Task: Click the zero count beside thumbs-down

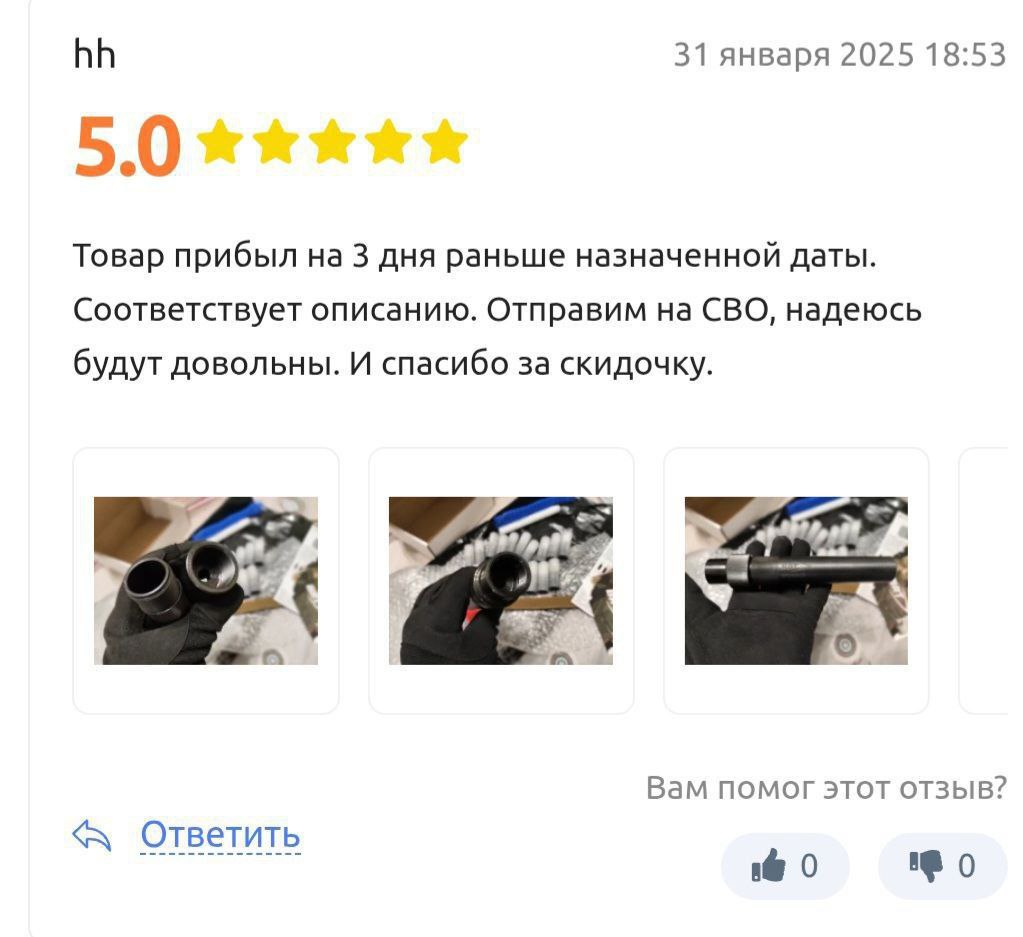Action: 967,867
